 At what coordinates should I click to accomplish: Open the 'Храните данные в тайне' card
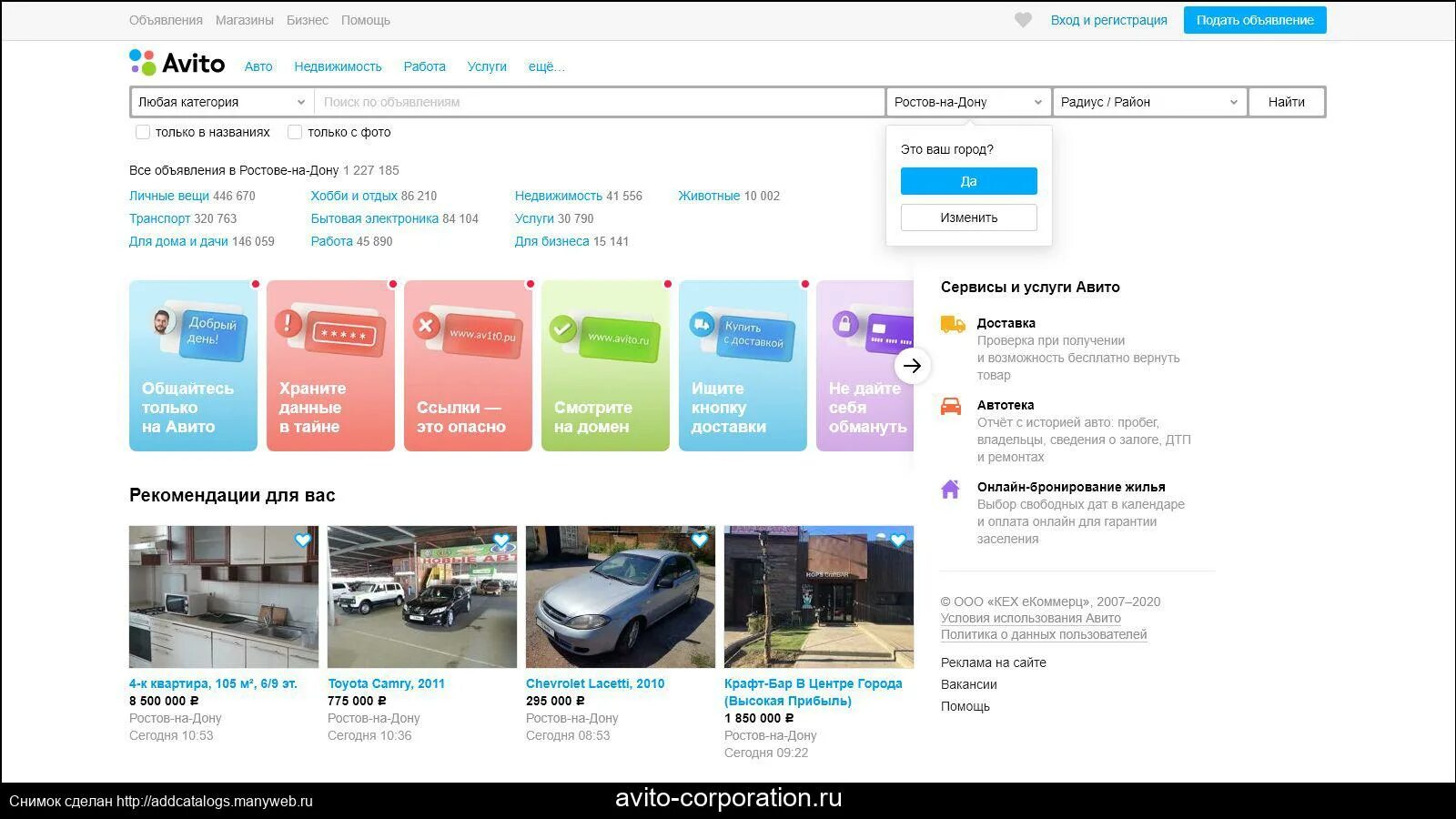330,366
